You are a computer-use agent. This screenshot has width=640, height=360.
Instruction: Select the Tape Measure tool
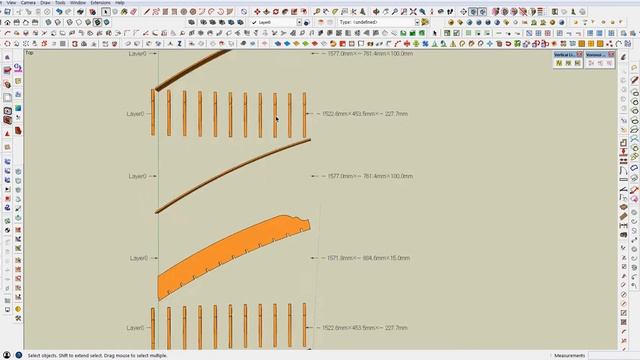pos(317,12)
